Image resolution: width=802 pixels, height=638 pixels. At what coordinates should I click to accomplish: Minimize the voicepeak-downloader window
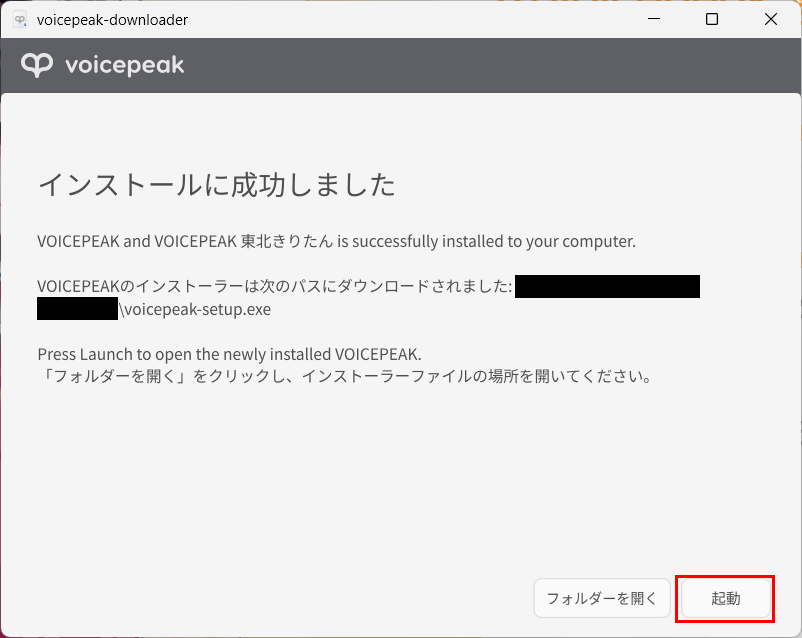click(654, 19)
